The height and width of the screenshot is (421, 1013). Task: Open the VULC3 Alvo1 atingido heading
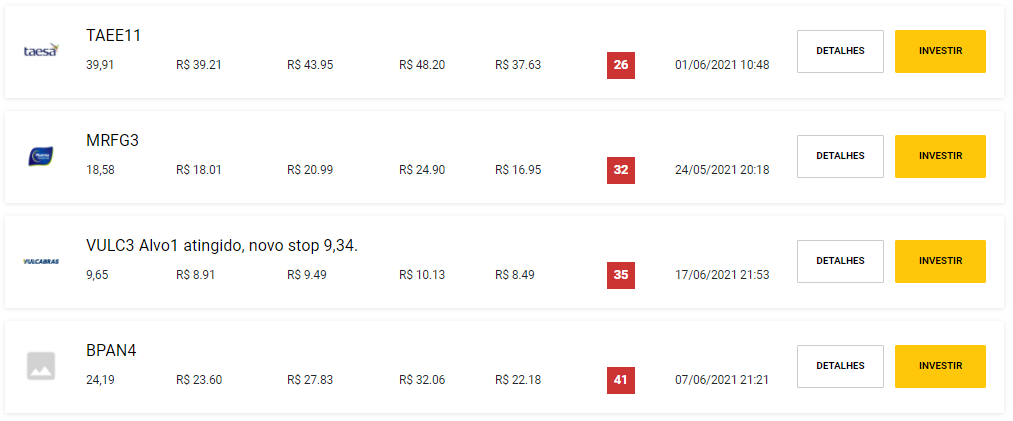(x=222, y=246)
